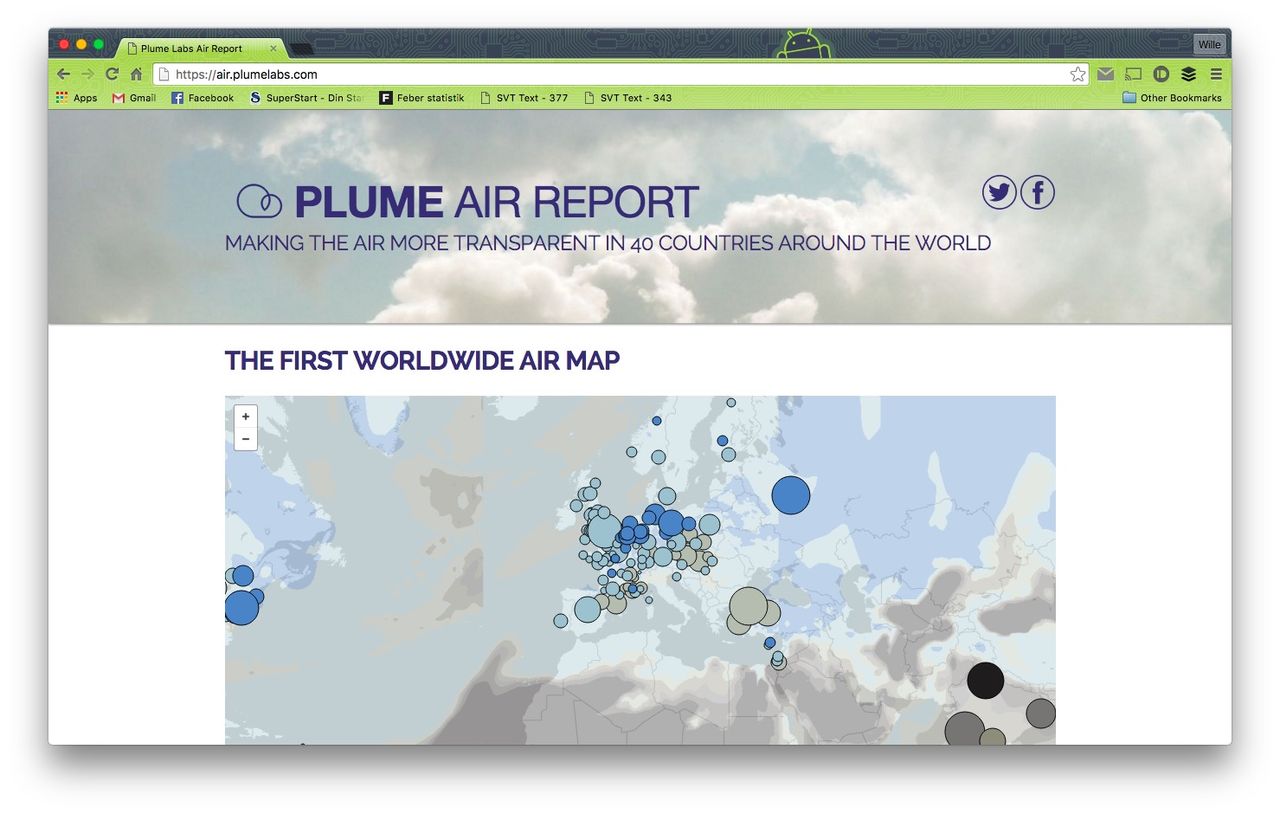The width and height of the screenshot is (1280, 814).
Task: Select the black circle in the Middle East
Action: [985, 680]
